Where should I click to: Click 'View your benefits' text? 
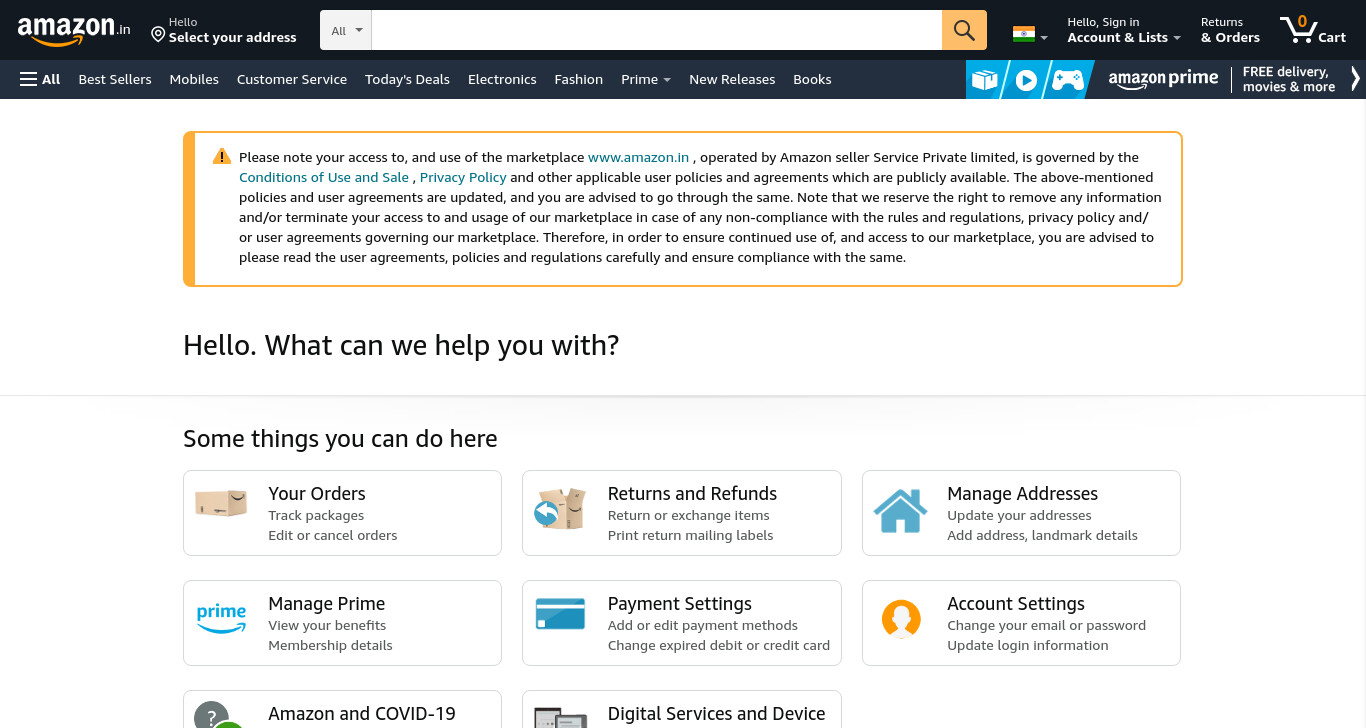pos(327,626)
